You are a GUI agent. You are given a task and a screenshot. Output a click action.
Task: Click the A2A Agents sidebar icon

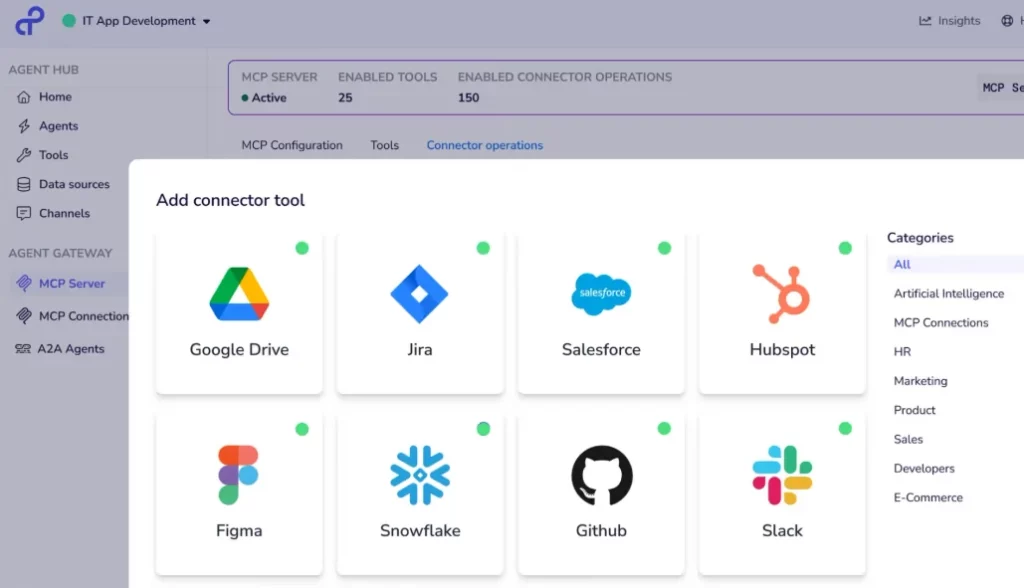(22, 348)
